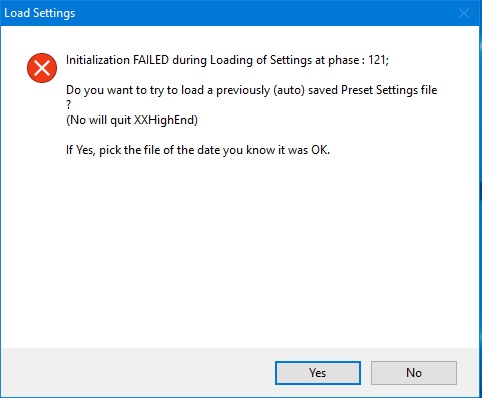Click the 'Do you want to try' question line
The image size is (482, 398).
252,90
